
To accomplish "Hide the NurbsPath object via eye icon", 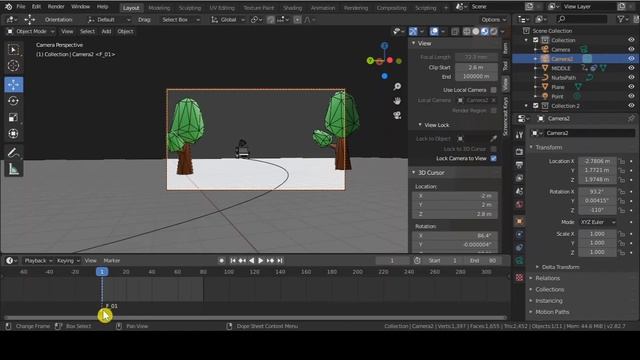I will (x=631, y=78).
